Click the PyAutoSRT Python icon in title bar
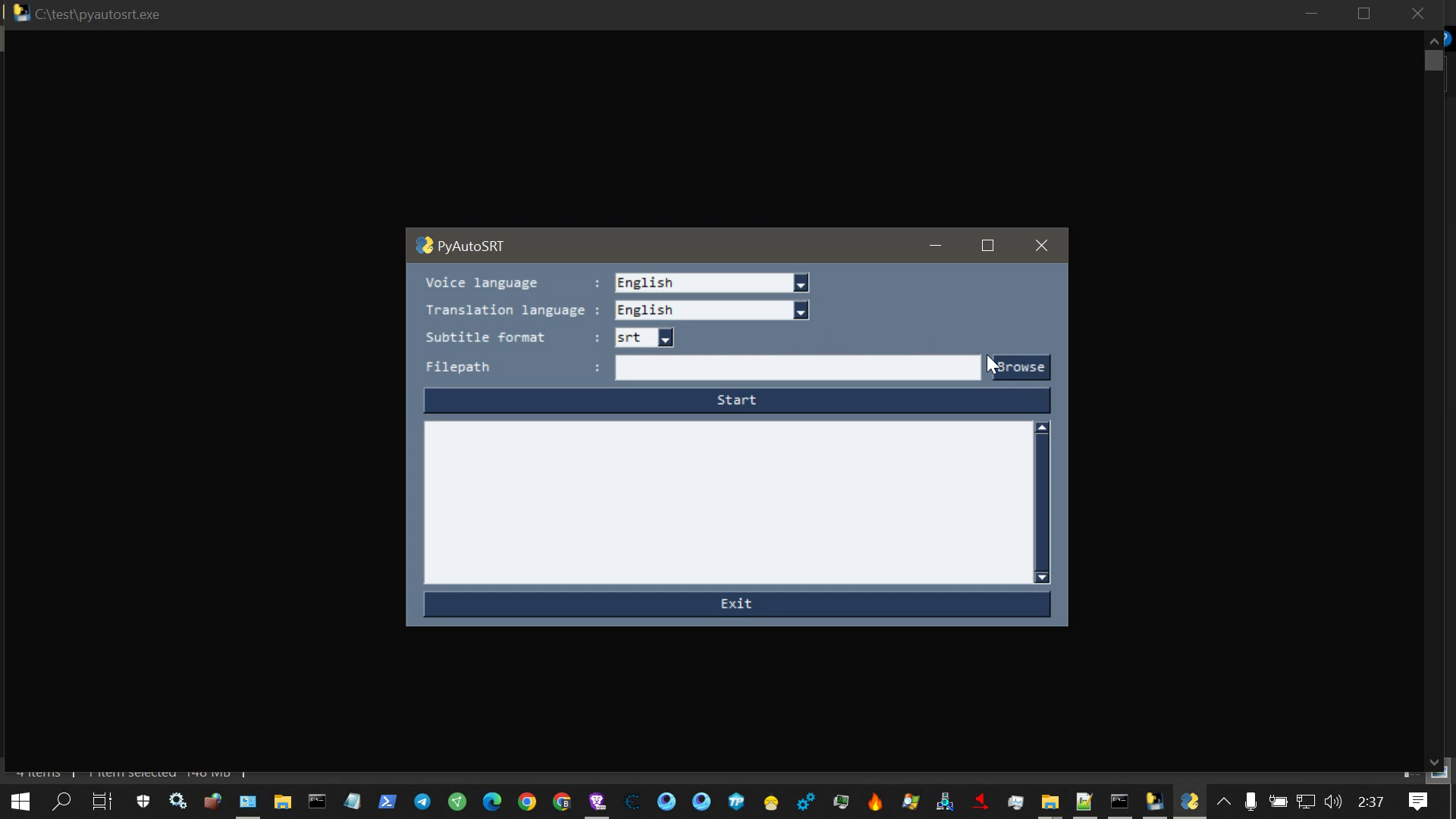 [x=424, y=246]
